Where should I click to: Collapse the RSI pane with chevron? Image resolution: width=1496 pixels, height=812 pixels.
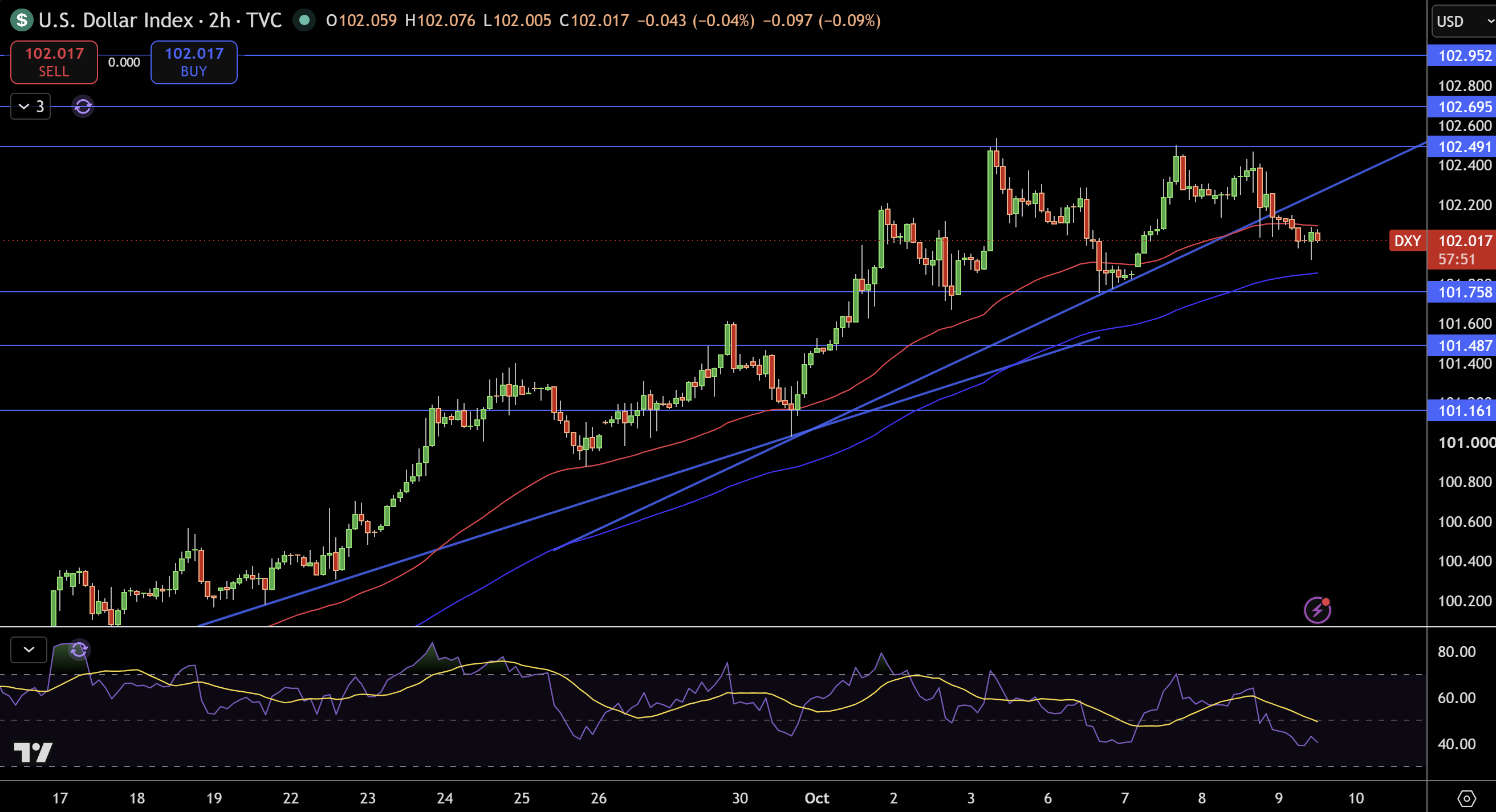click(x=29, y=650)
